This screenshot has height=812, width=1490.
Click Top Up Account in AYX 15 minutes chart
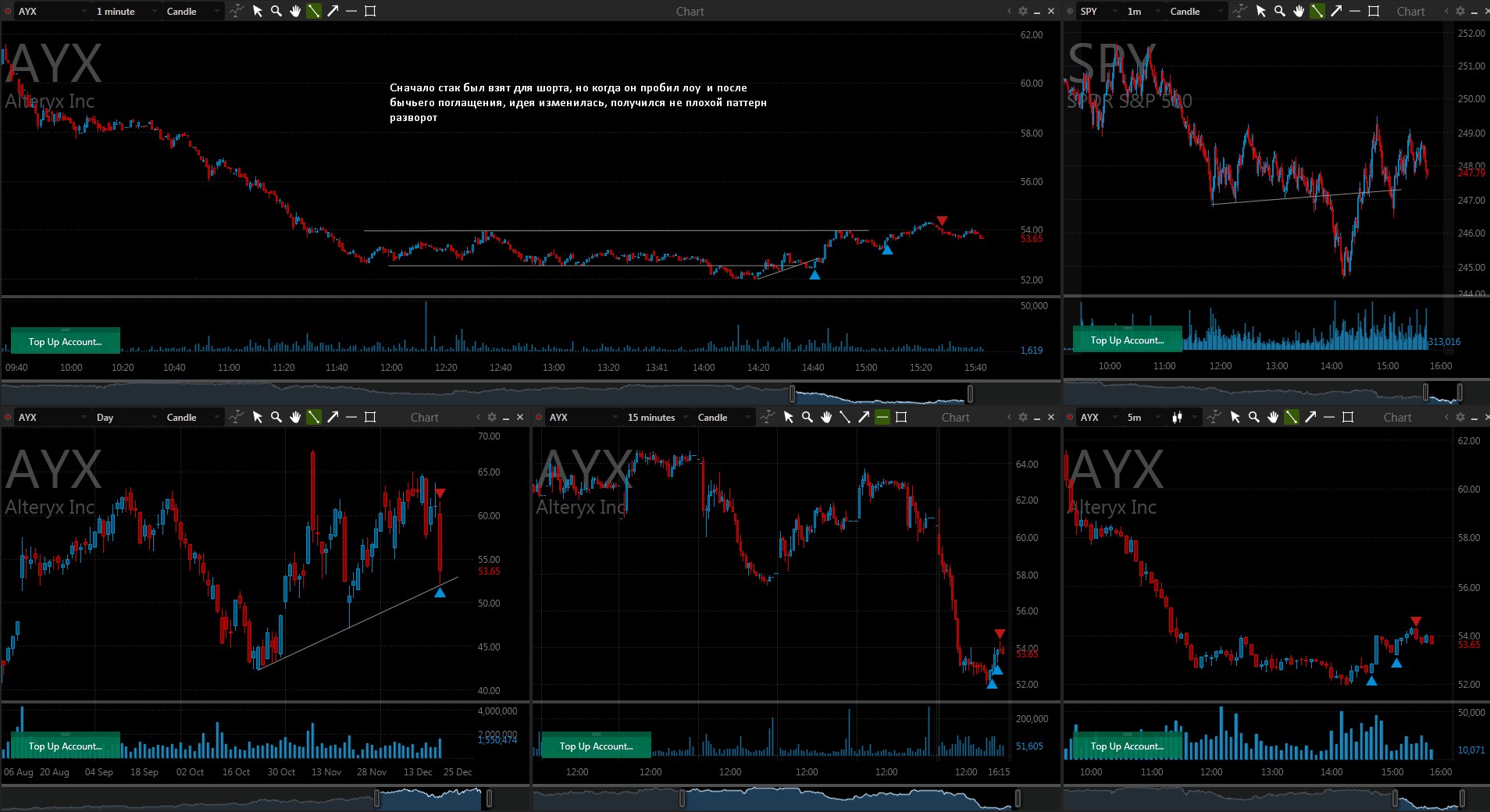[x=596, y=746]
